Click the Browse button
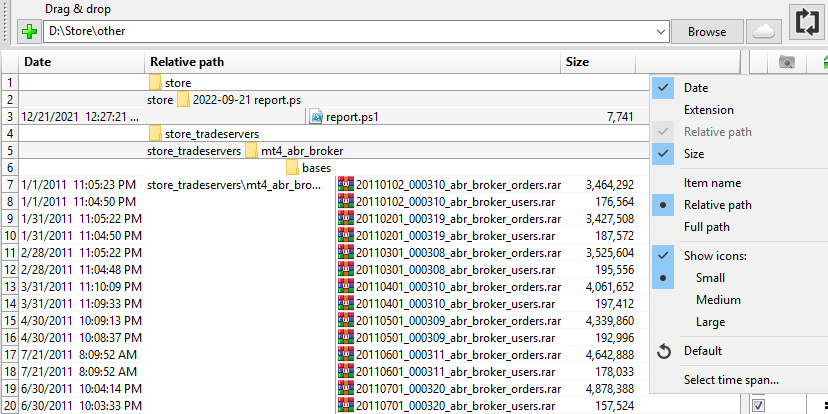Viewport: 828px width, 414px height. point(707,32)
